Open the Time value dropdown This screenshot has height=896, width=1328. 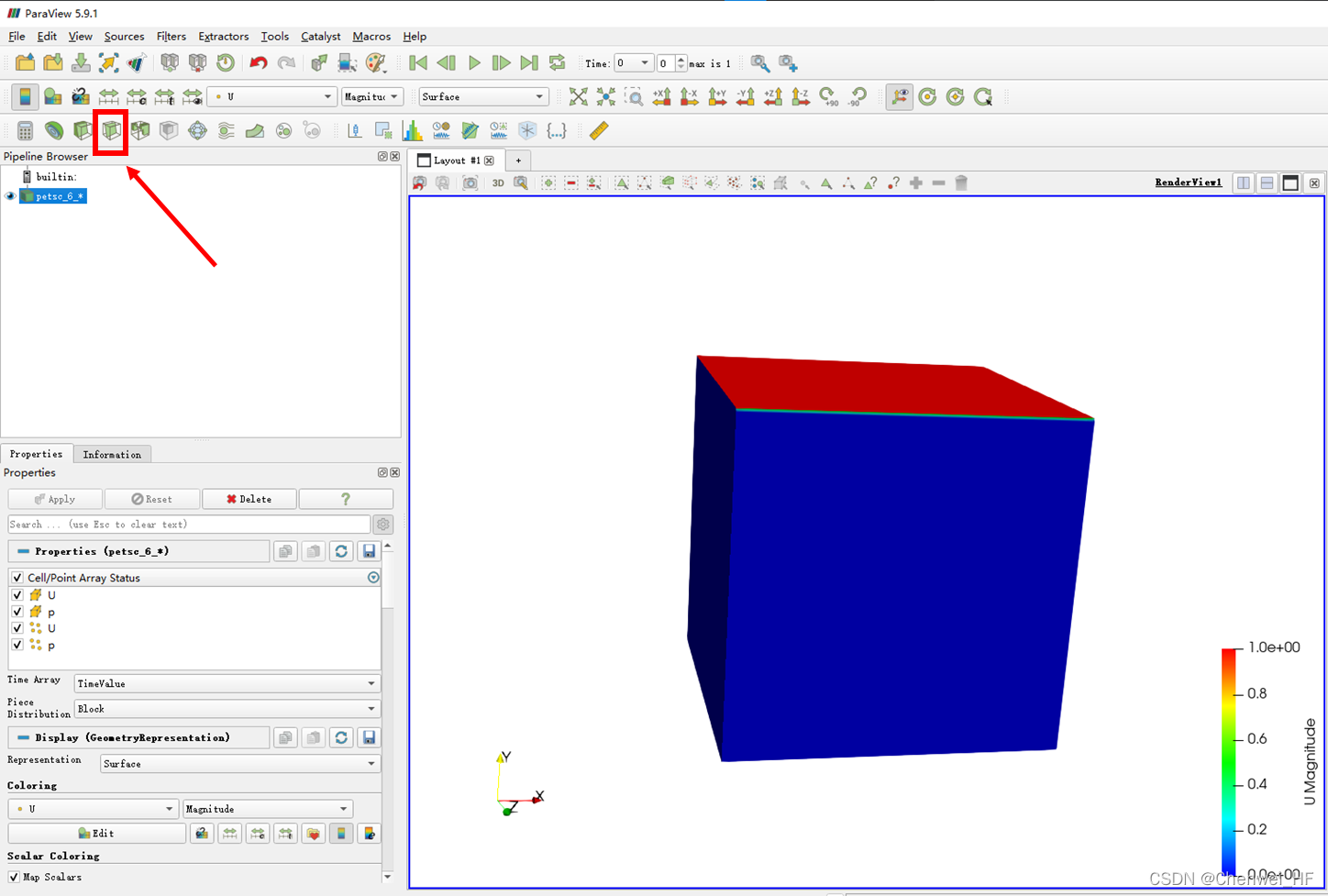coord(634,63)
